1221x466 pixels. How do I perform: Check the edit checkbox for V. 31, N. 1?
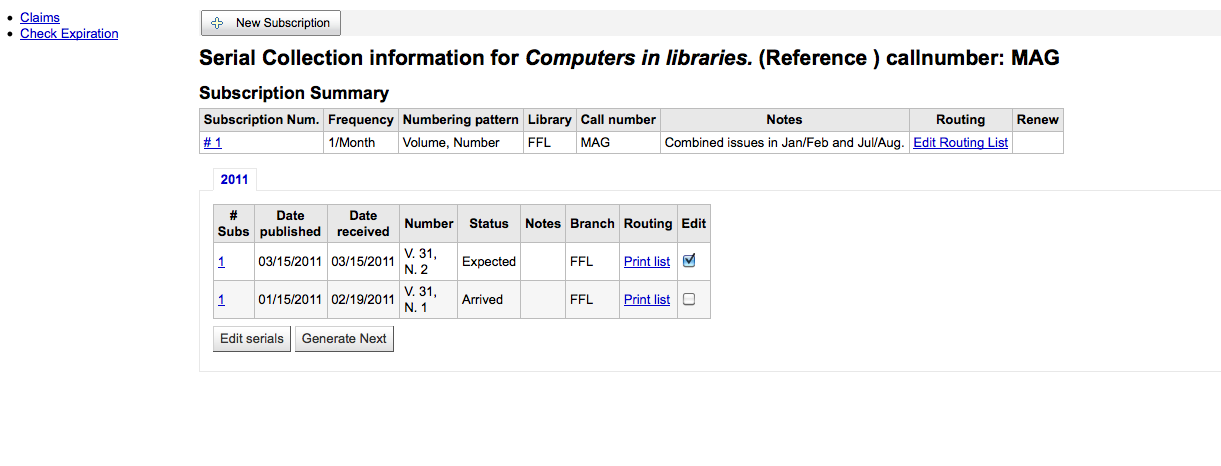point(688,299)
